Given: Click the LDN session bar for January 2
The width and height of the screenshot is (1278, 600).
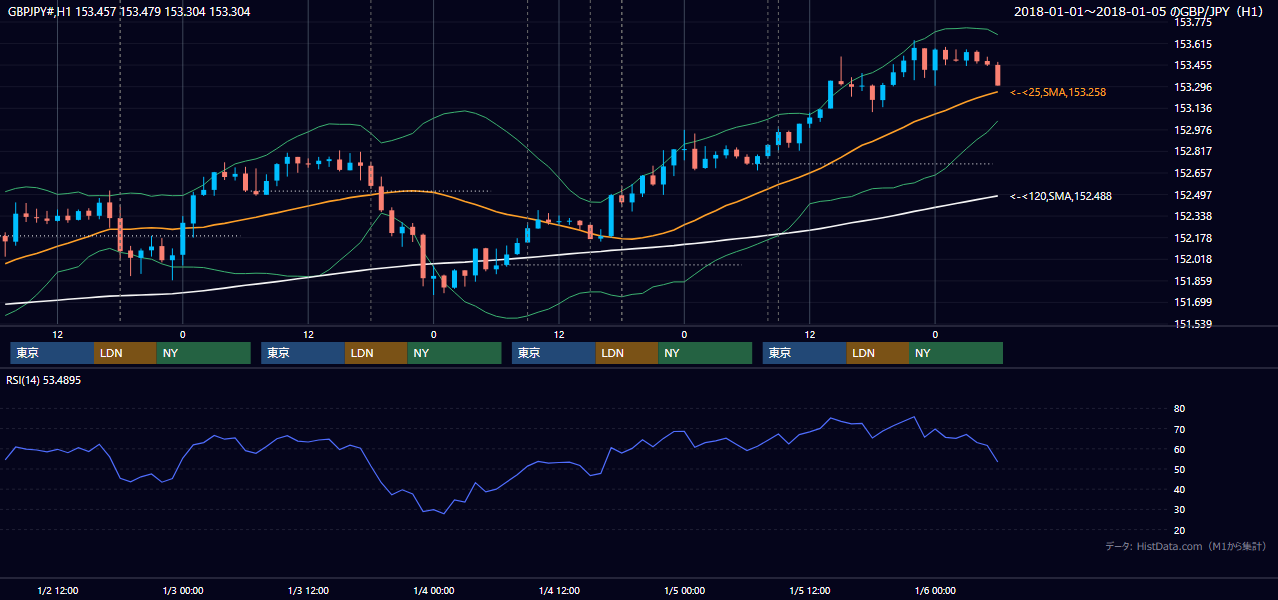Looking at the screenshot, I should (x=125, y=353).
